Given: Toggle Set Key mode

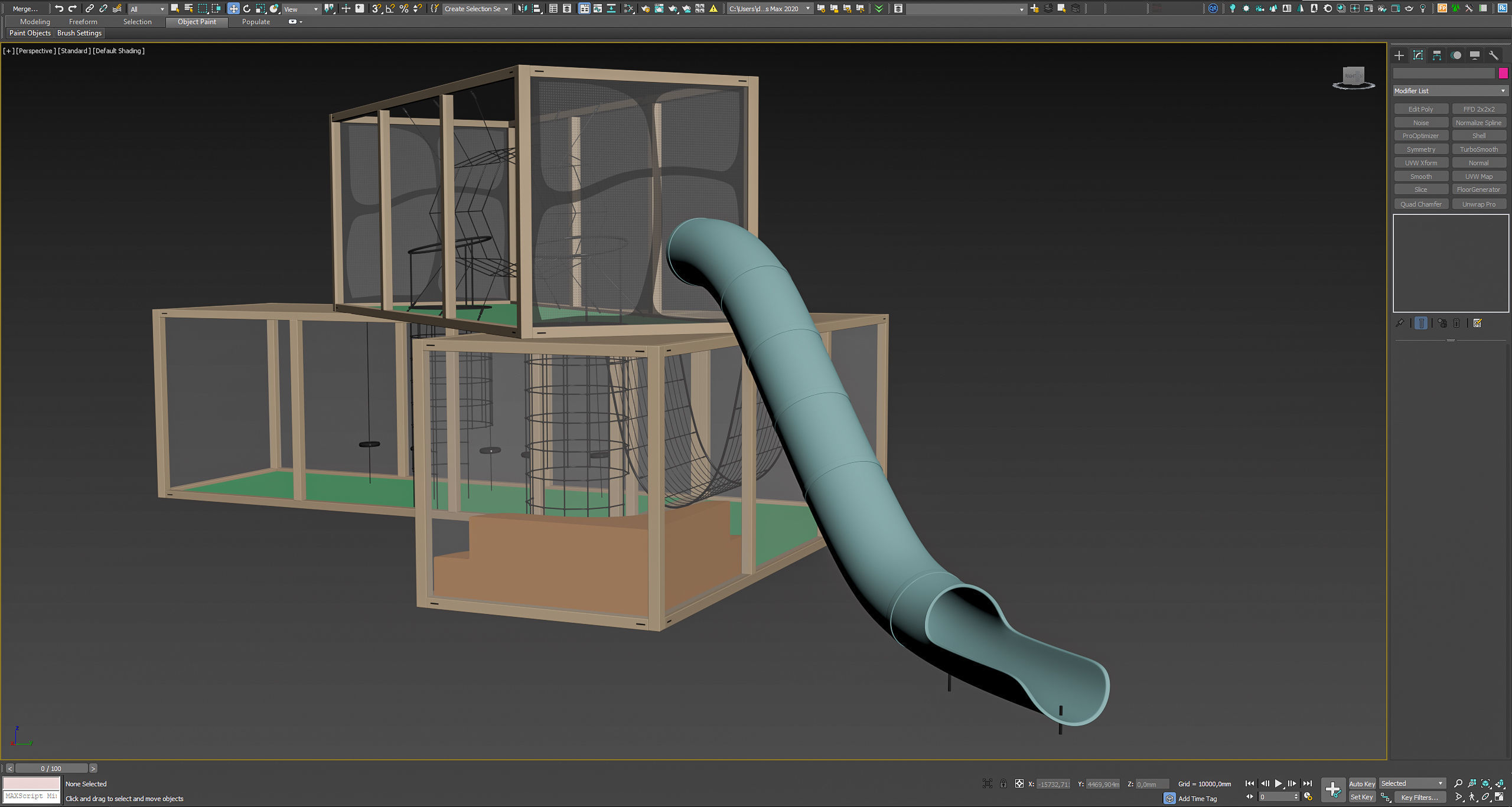Looking at the screenshot, I should (x=1361, y=797).
